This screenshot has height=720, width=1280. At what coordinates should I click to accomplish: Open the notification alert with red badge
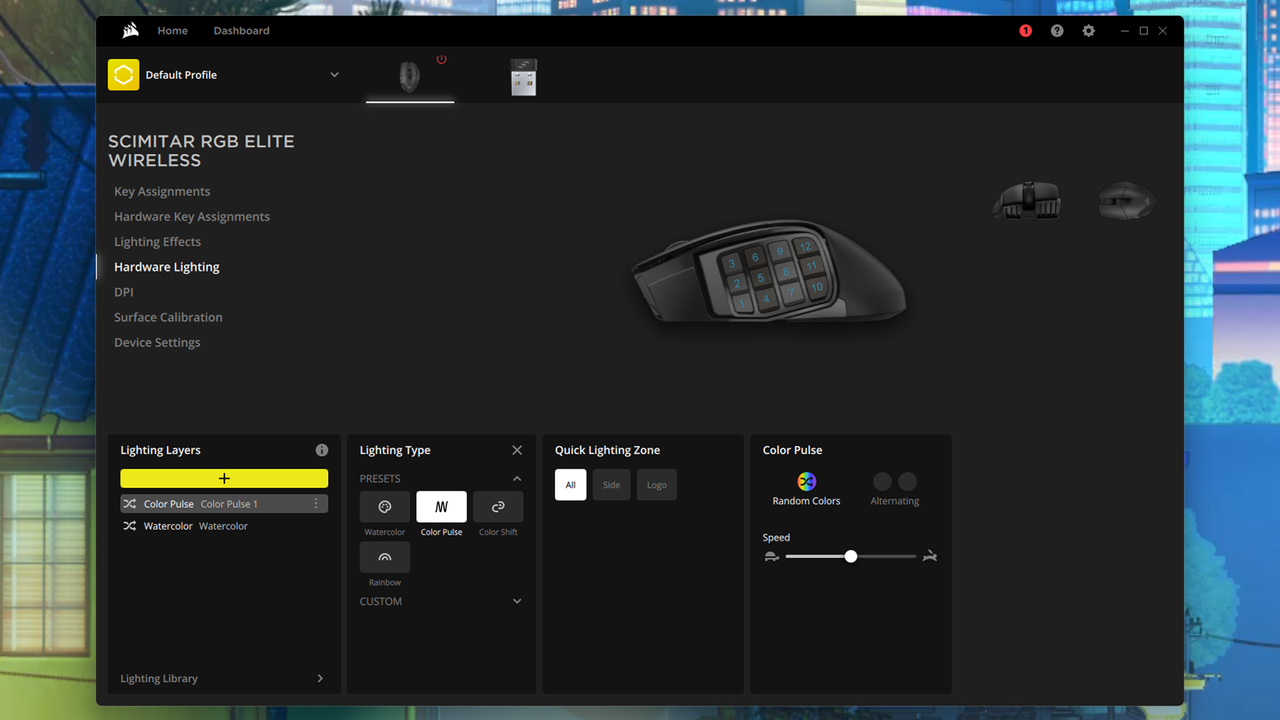coord(1025,31)
